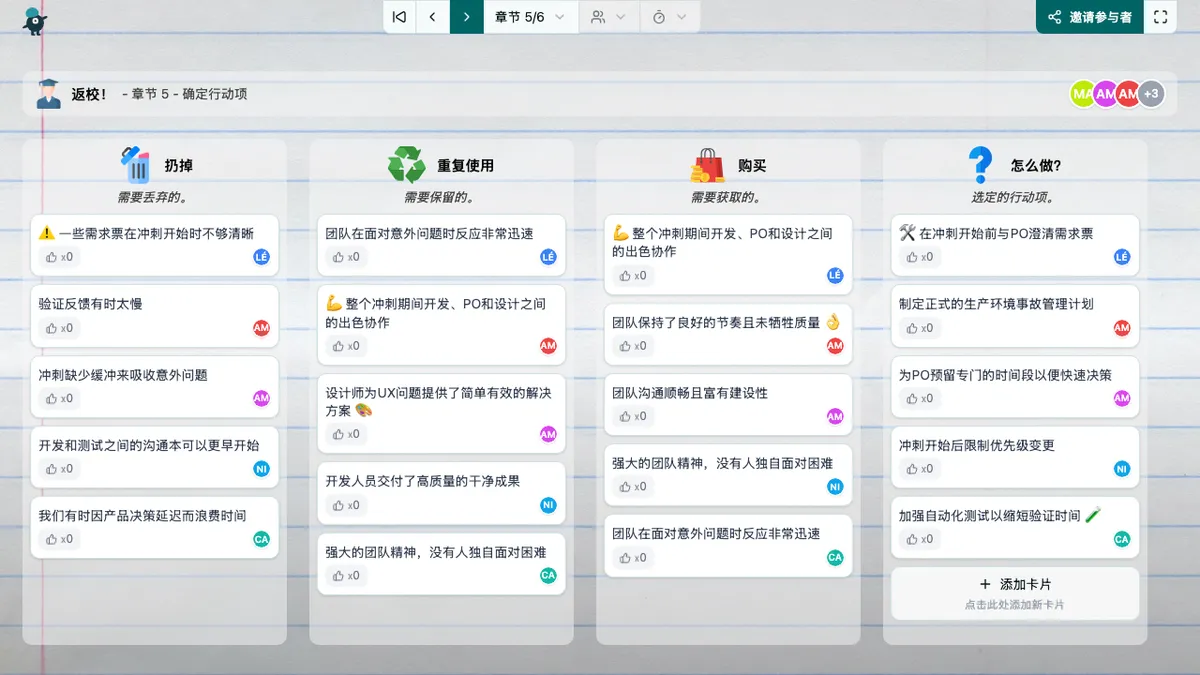Click the trash can icon in 扔掉 column

134,164
